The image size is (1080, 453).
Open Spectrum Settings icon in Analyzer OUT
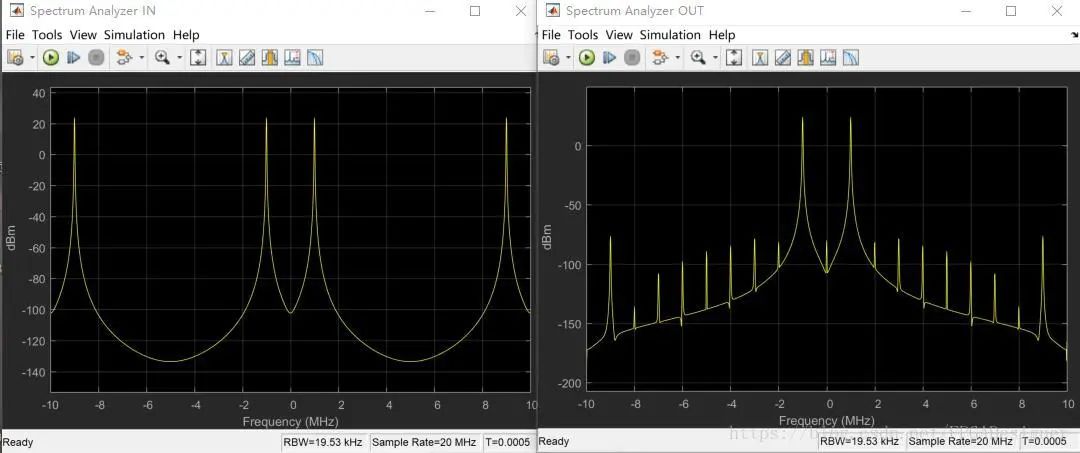point(760,58)
